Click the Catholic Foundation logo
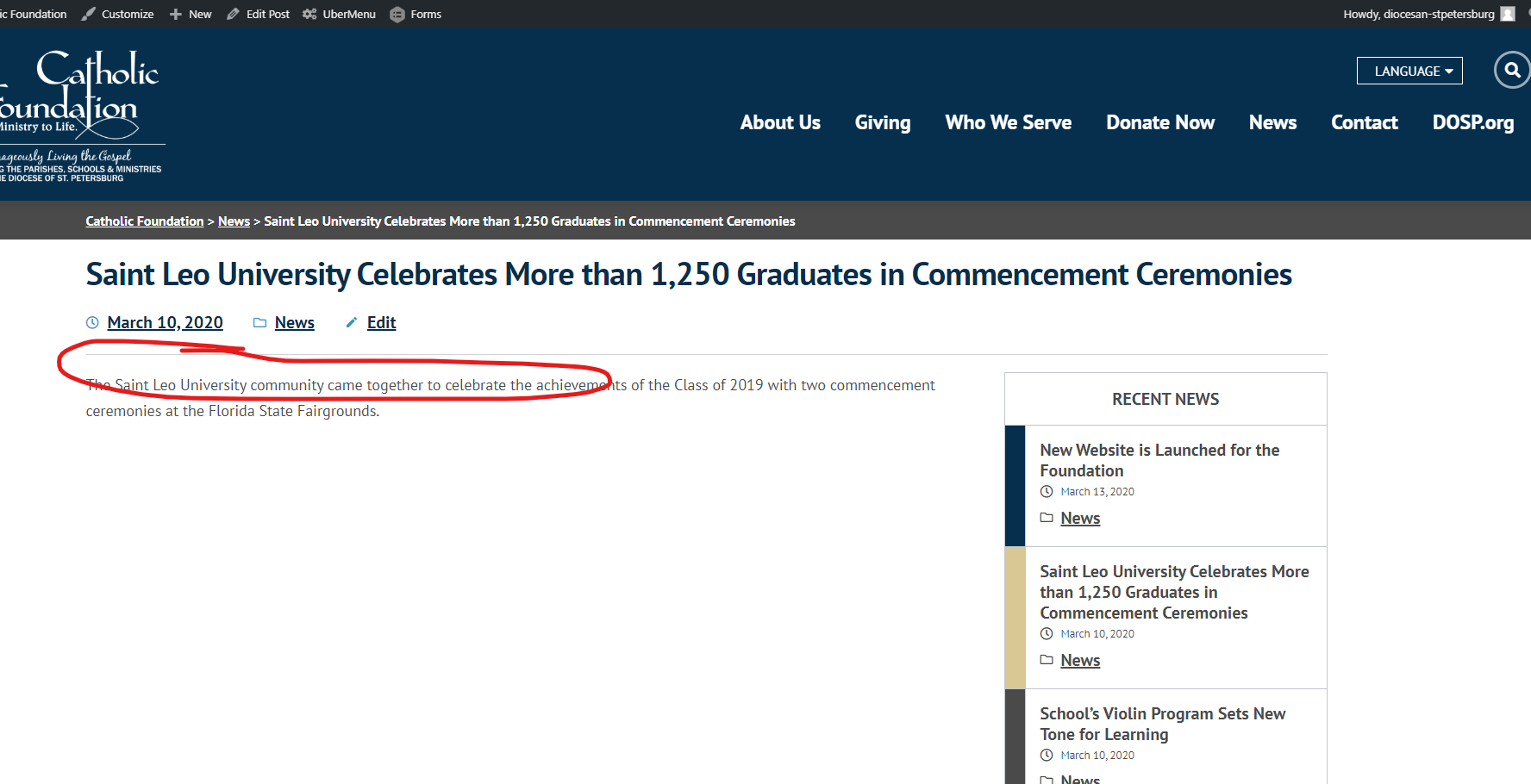This screenshot has height=784, width=1531. pos(82,112)
